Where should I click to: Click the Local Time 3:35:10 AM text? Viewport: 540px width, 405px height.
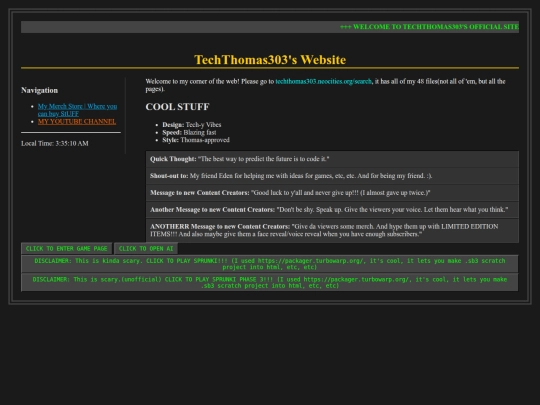(55, 143)
